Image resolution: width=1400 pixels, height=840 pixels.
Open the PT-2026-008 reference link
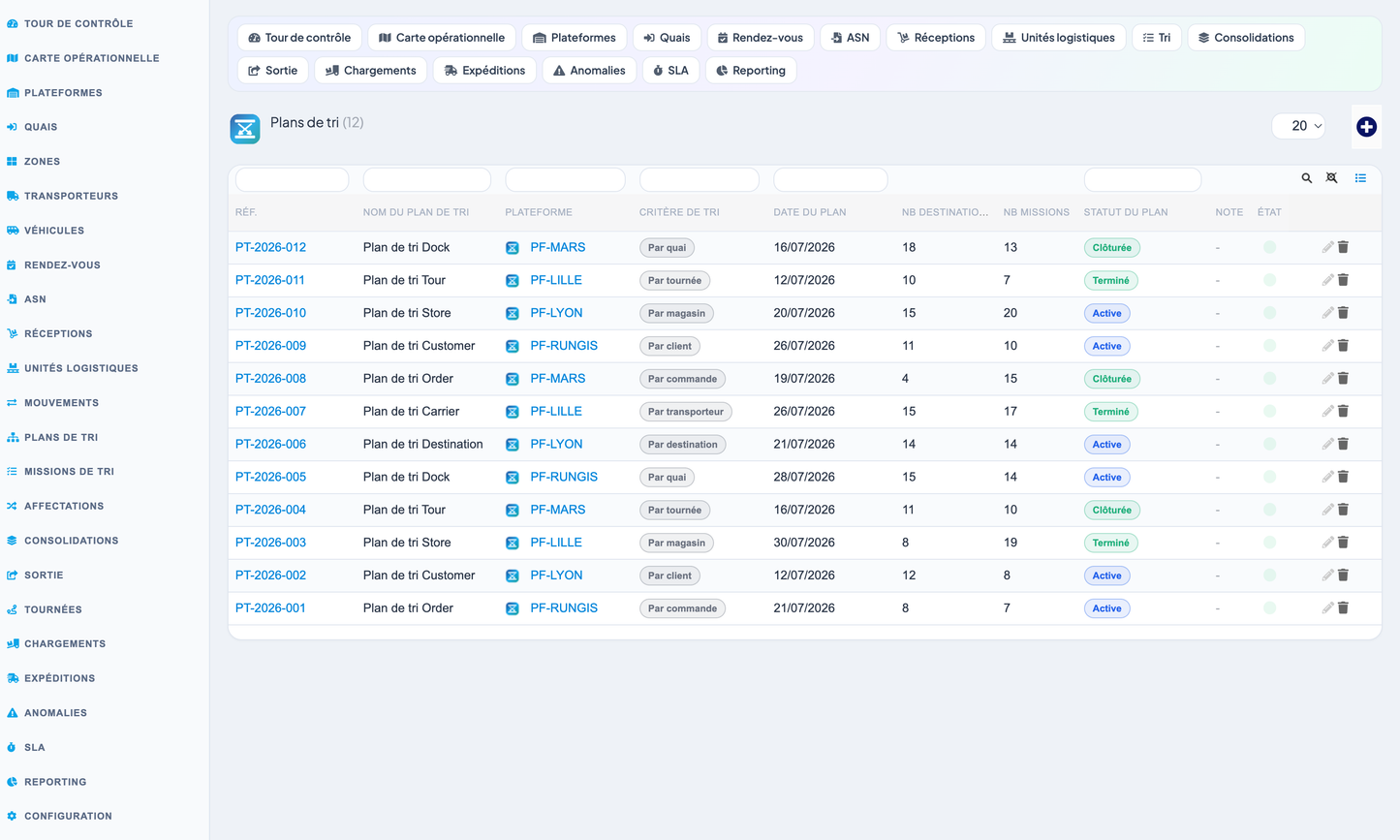point(270,379)
